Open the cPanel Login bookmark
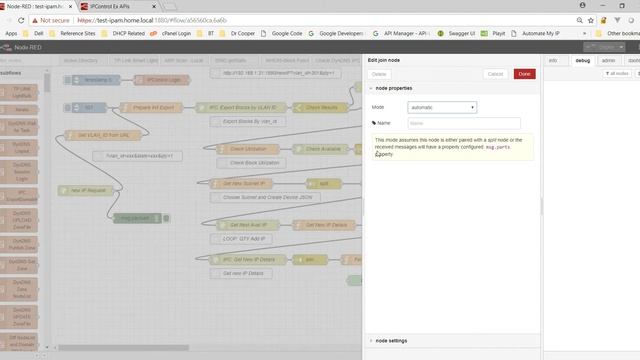This screenshot has height=360, width=640. (171, 33)
